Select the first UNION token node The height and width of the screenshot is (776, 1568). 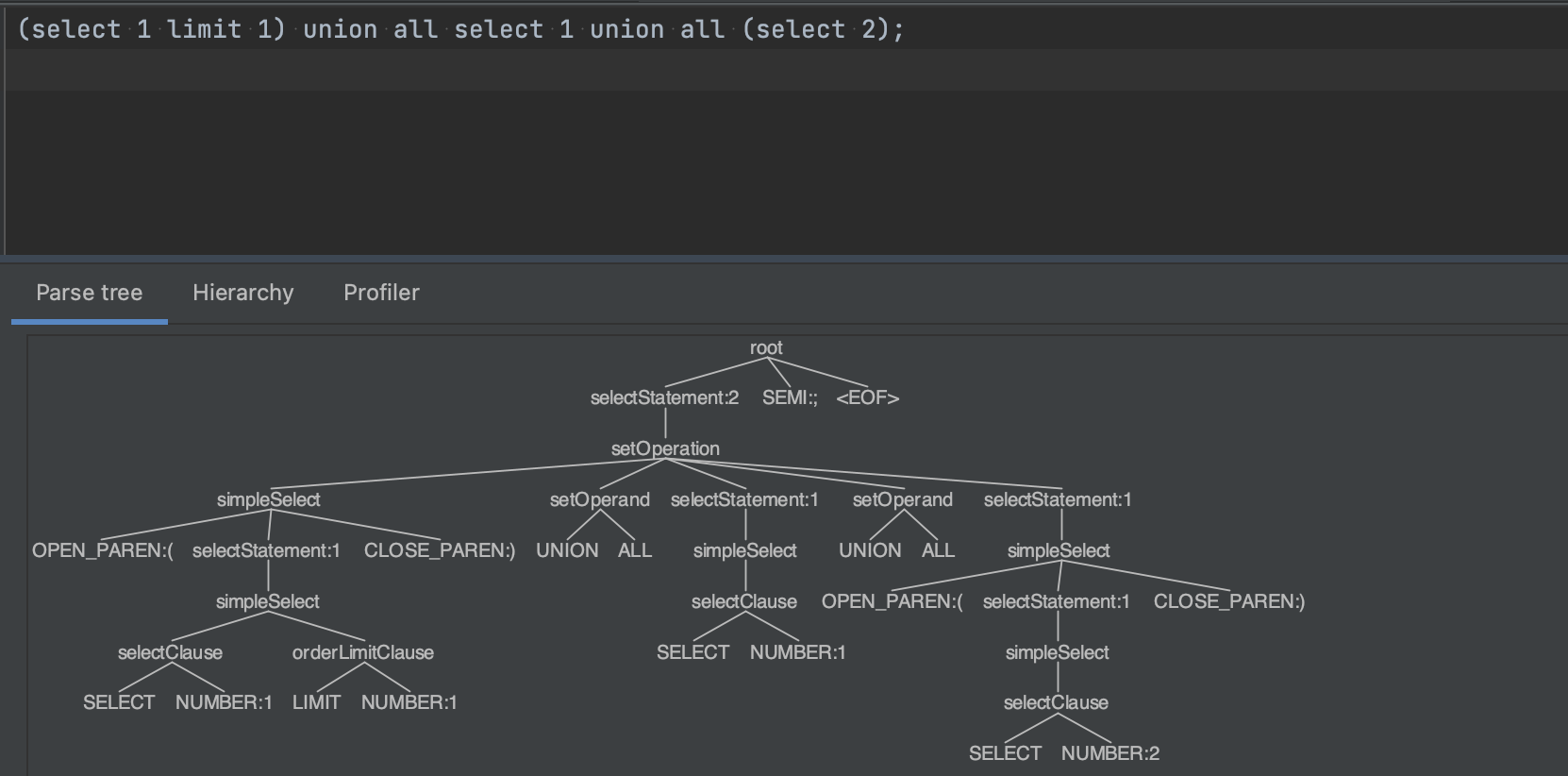[x=567, y=550]
